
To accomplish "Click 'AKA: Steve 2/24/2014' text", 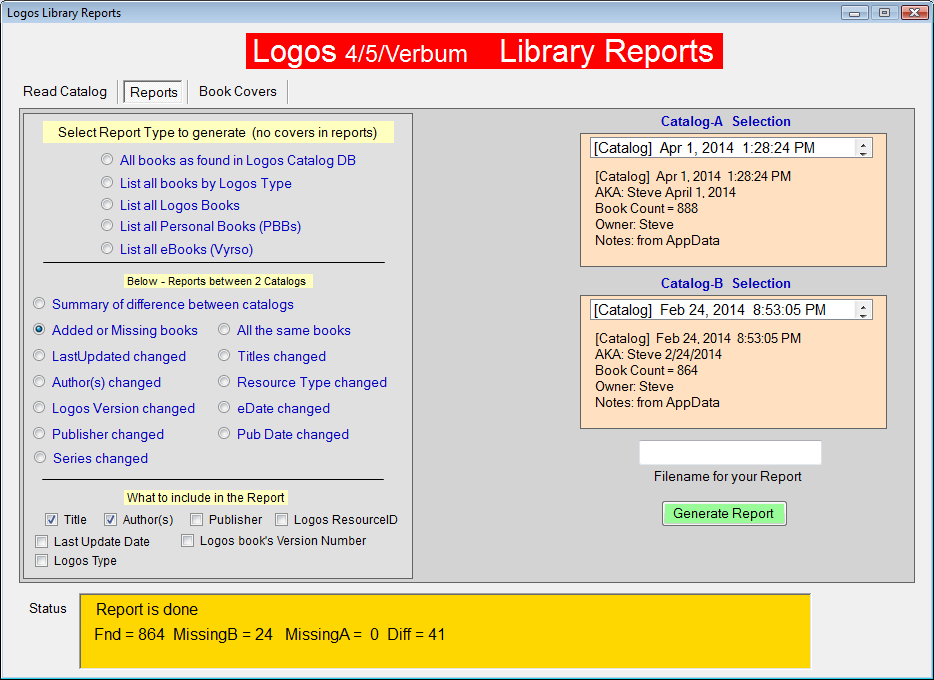I will [x=658, y=354].
